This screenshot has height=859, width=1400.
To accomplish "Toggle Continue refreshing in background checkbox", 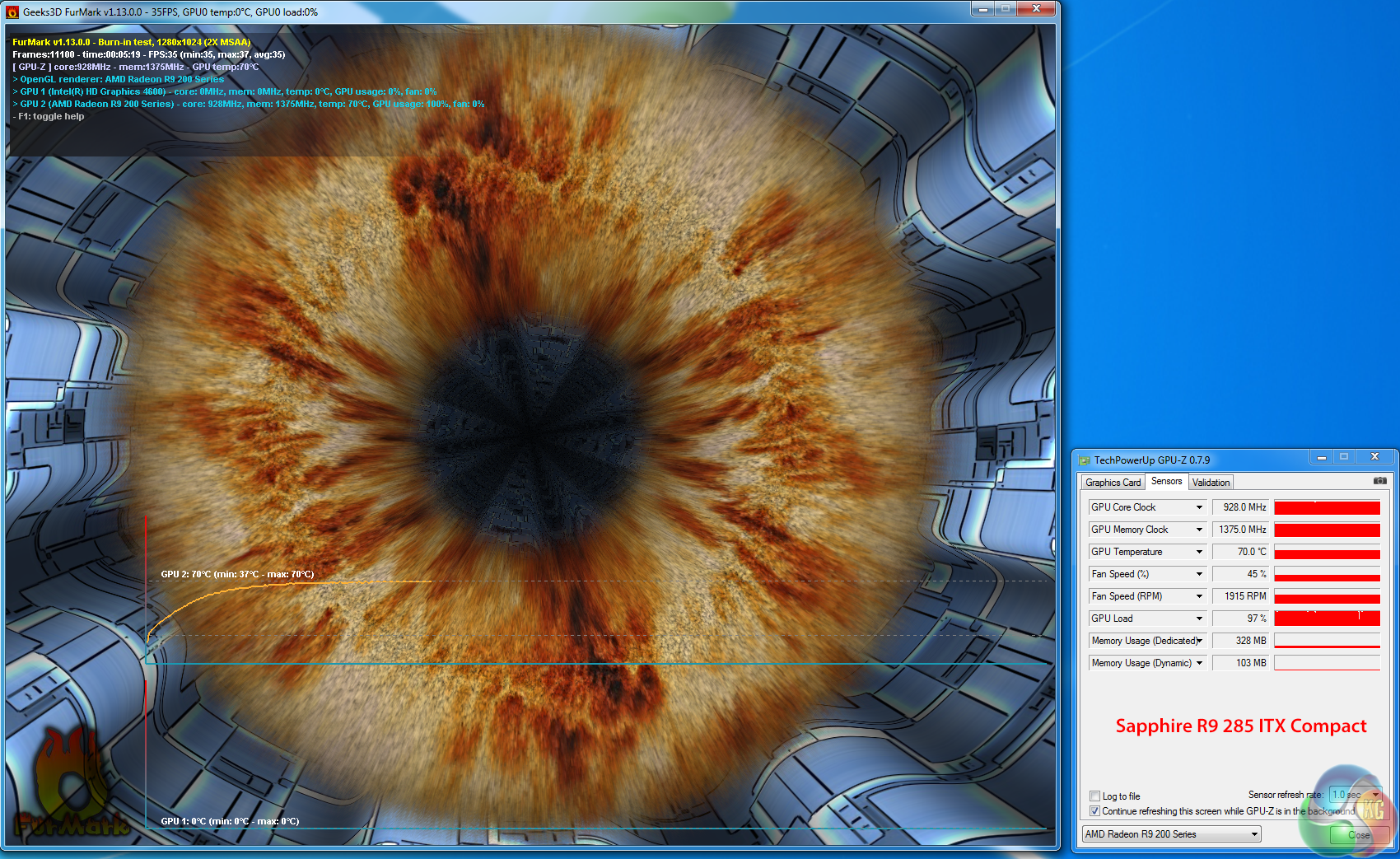I will (x=1094, y=811).
